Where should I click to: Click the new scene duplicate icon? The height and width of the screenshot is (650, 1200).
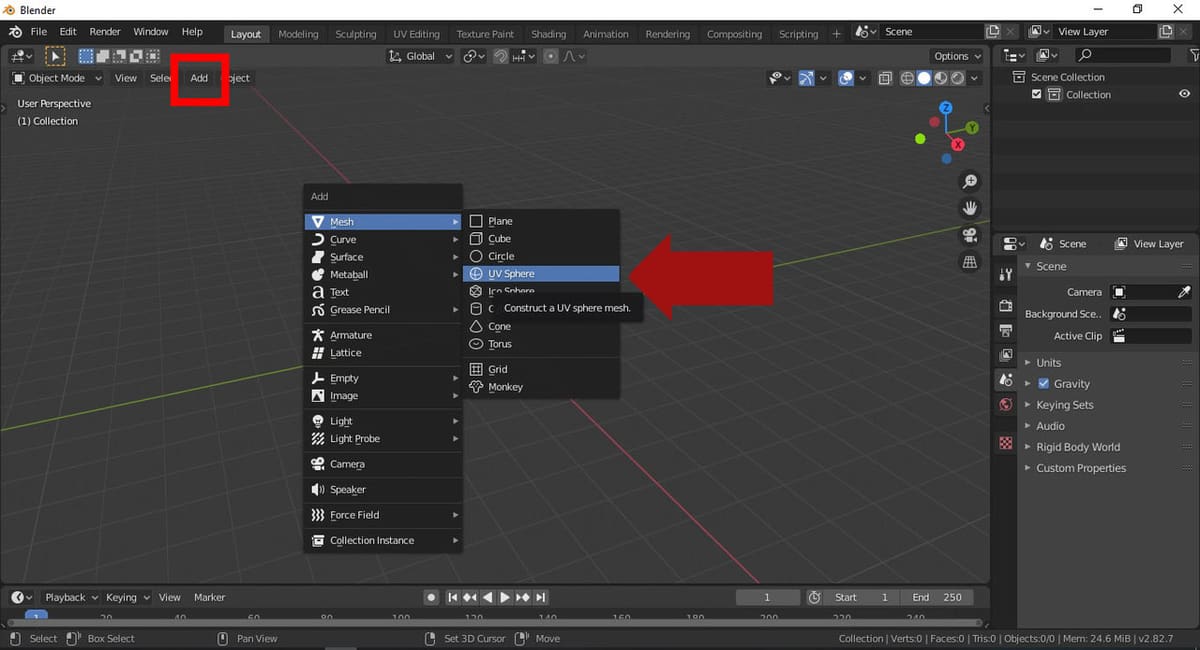[993, 32]
